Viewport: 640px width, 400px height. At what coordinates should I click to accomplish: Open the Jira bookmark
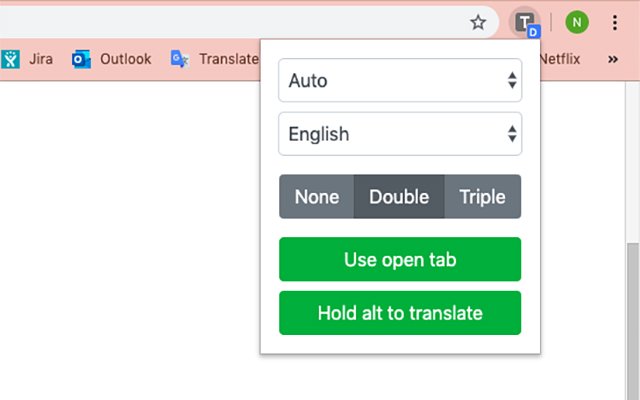point(27,59)
